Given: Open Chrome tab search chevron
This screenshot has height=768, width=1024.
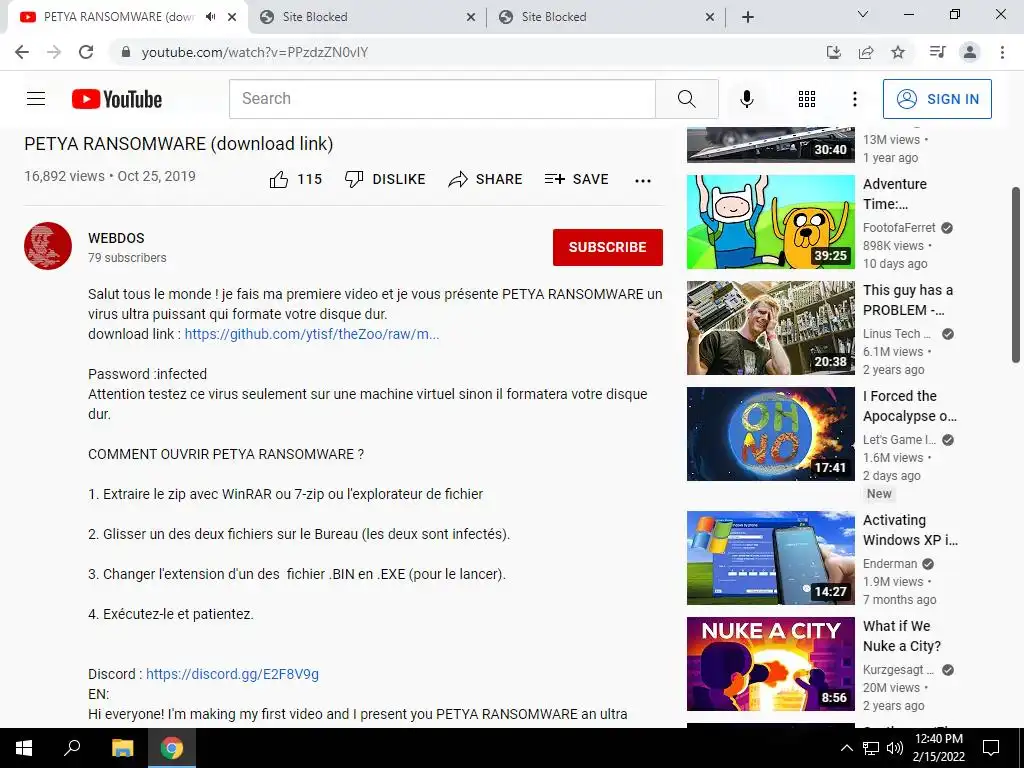Looking at the screenshot, I should coord(863,14).
